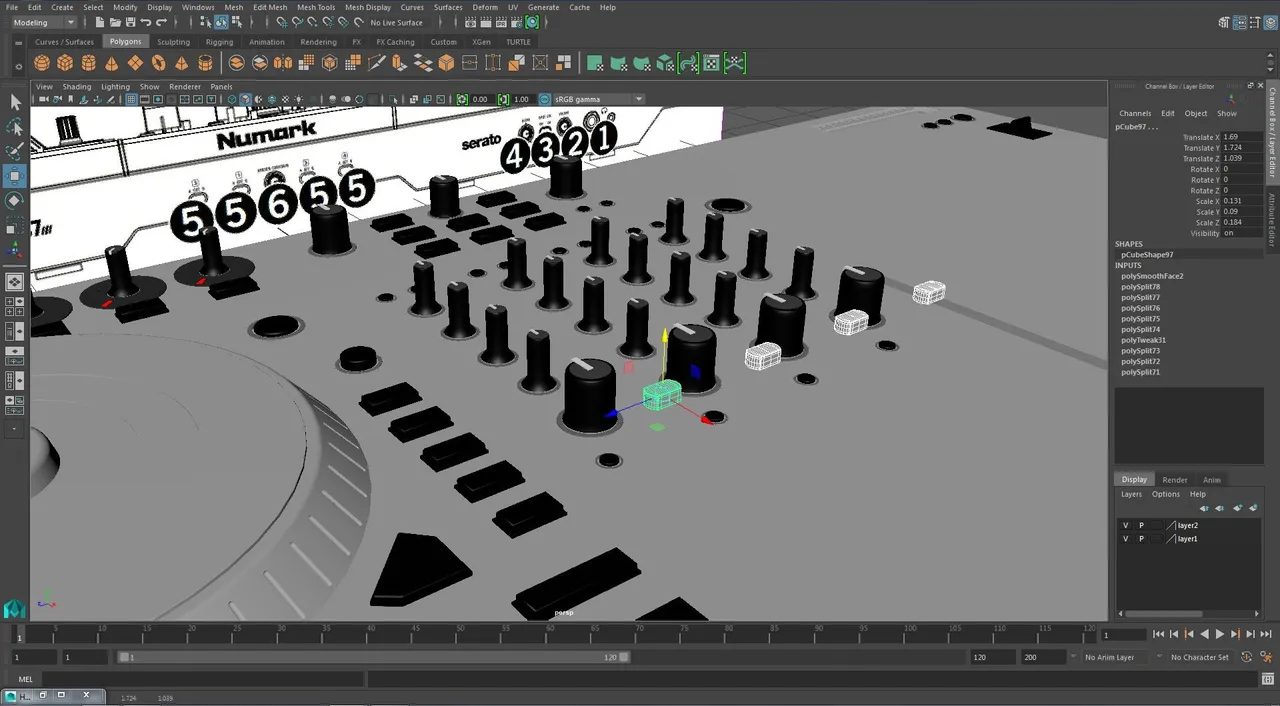Toggle layer1 playback P box
The image size is (1280, 706).
click(x=1141, y=539)
